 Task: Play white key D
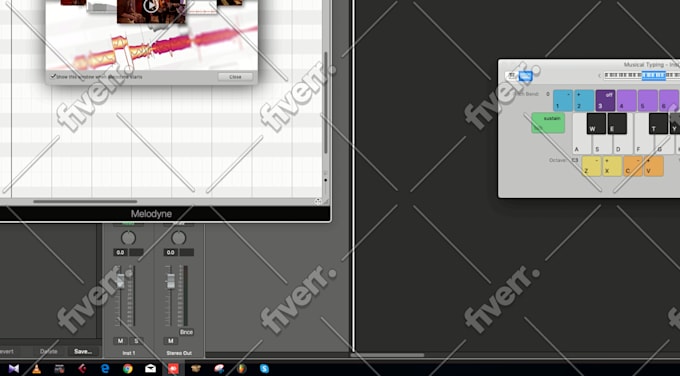coord(623,145)
